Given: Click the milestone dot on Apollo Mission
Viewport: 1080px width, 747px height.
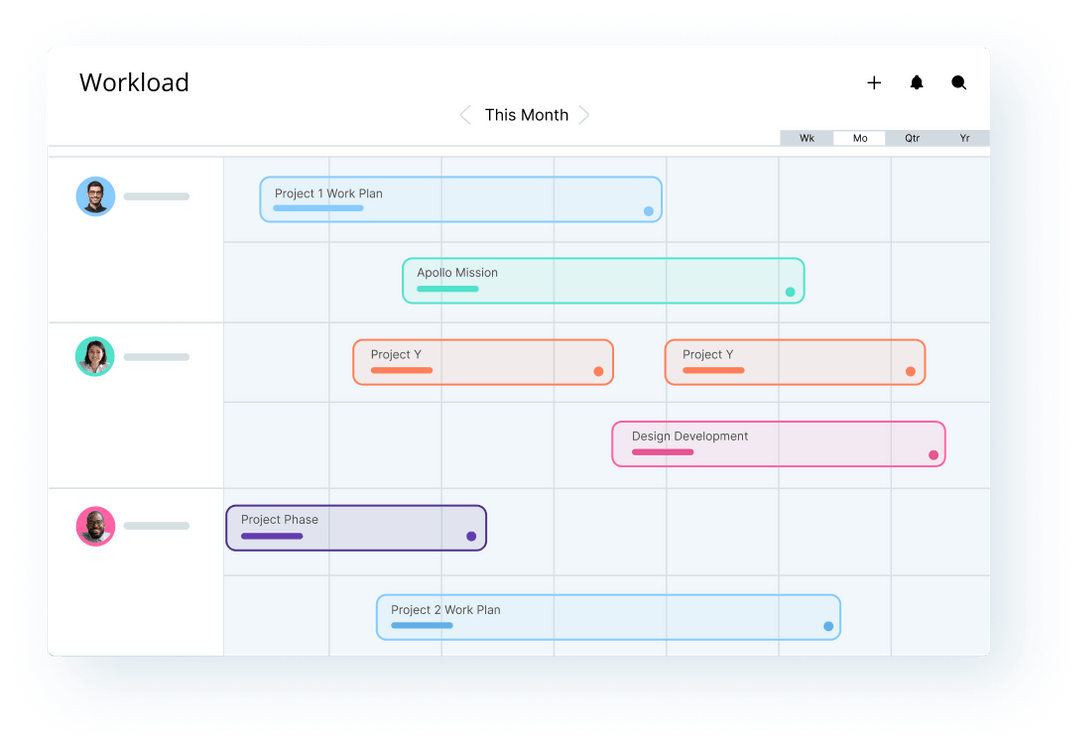Looking at the screenshot, I should (789, 289).
